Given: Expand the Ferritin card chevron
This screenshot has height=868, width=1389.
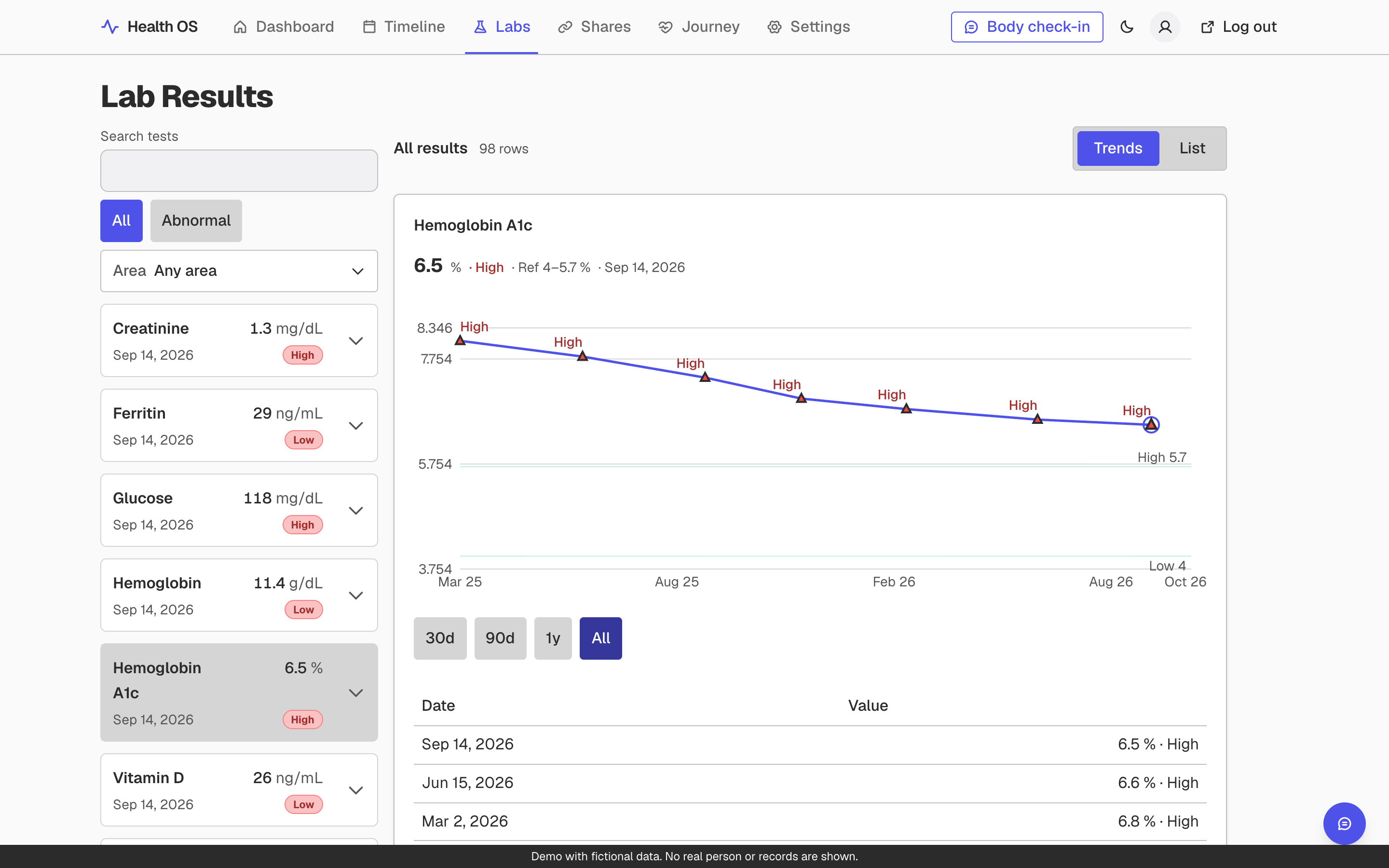Looking at the screenshot, I should 356,426.
